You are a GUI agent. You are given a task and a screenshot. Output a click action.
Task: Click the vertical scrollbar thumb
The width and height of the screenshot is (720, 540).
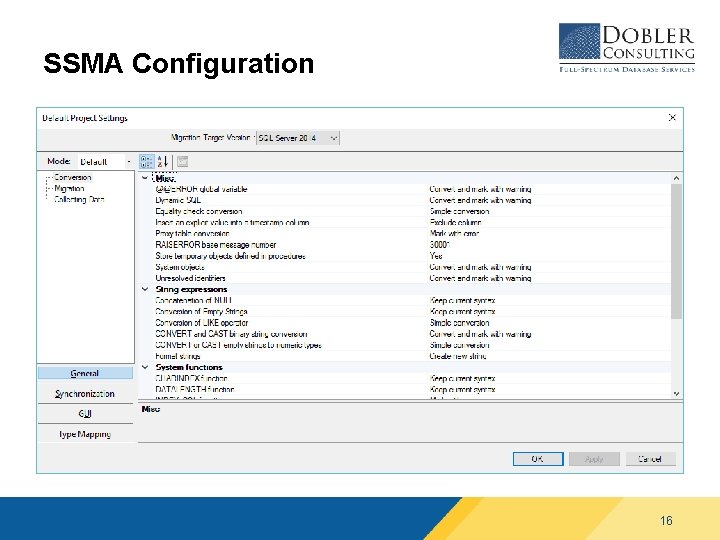coord(676,251)
